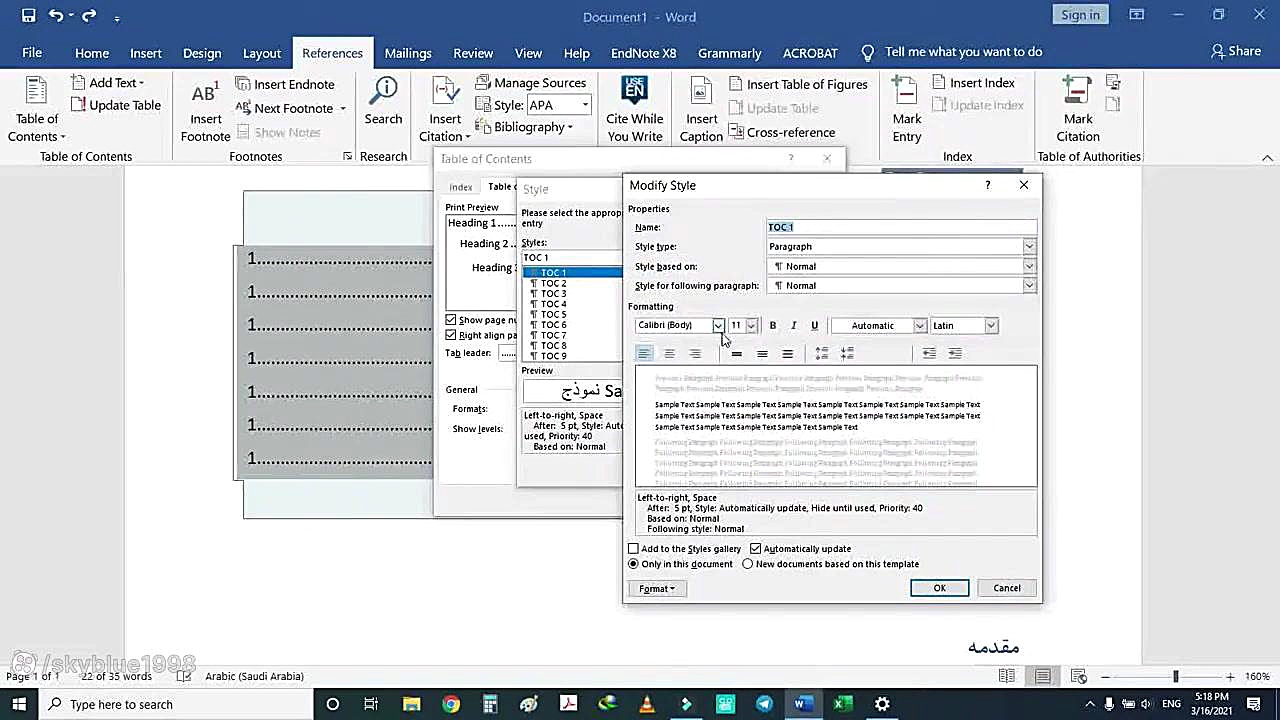
Task: Cancel the Modify Style dialog
Action: (1007, 588)
